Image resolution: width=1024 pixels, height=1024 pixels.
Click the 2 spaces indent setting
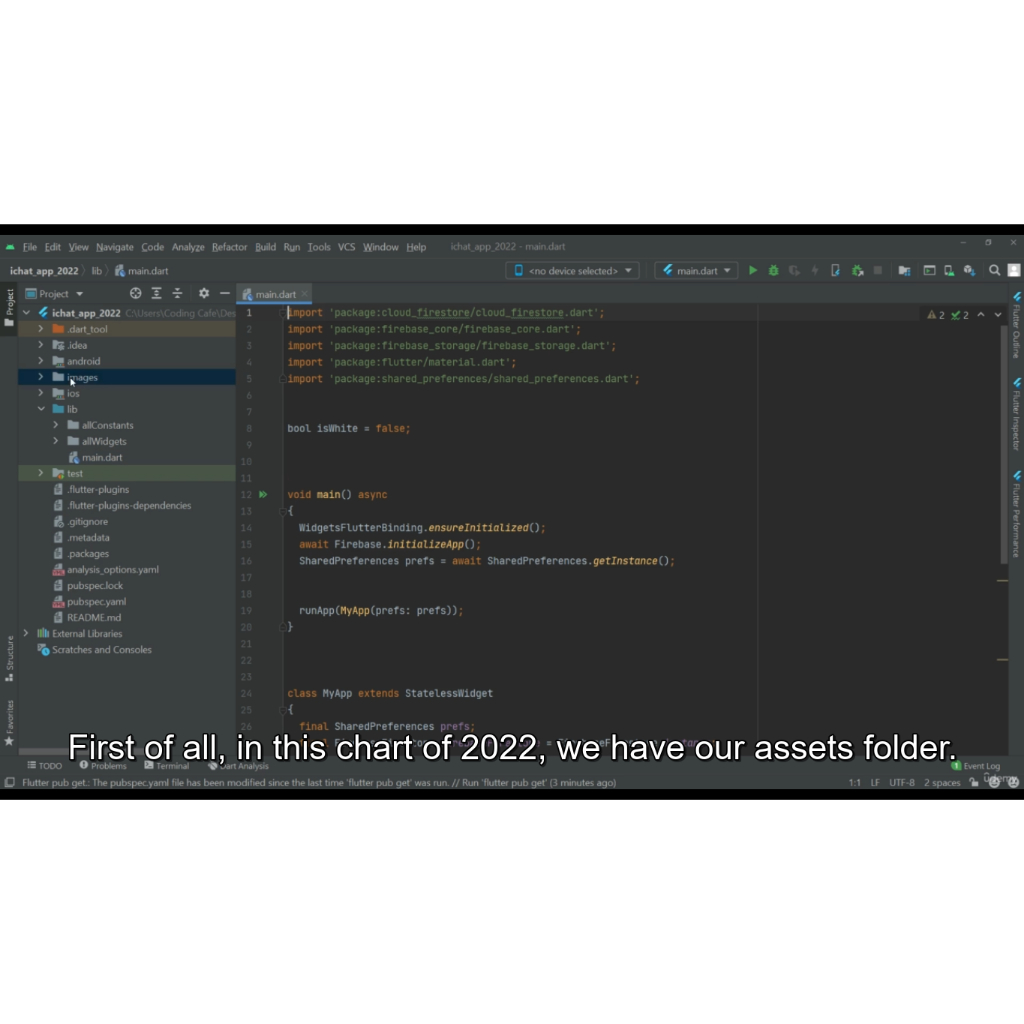(942, 782)
